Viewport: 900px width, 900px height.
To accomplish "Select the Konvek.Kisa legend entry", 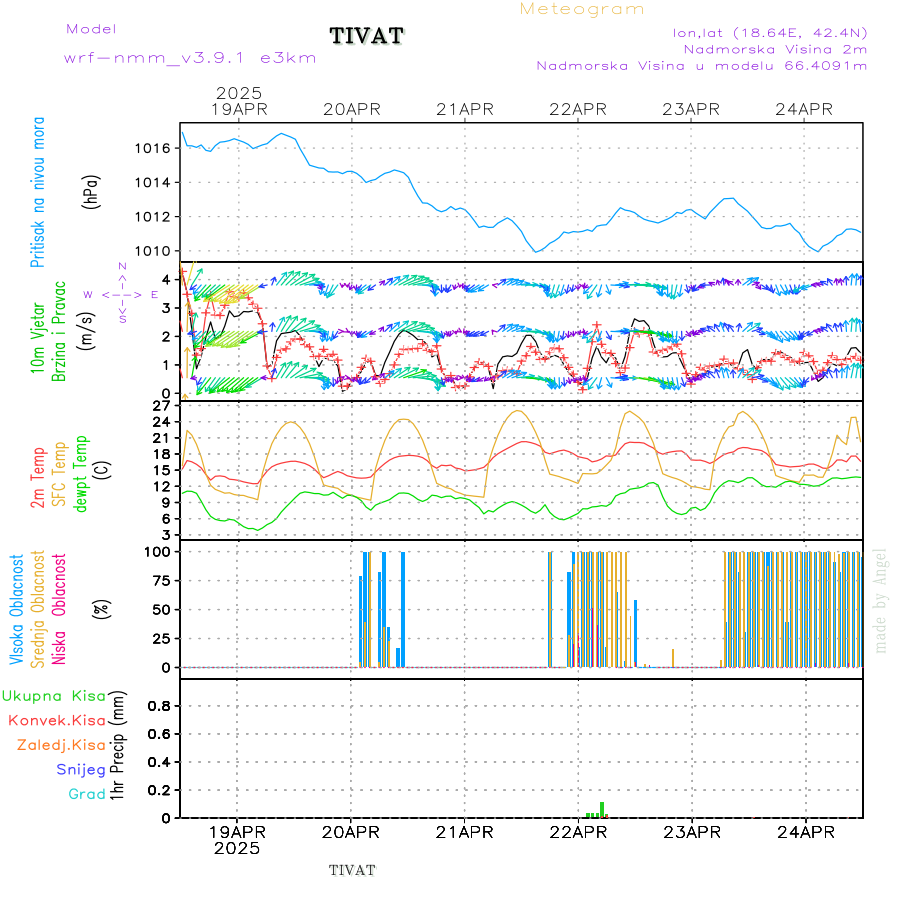I will click(x=56, y=720).
